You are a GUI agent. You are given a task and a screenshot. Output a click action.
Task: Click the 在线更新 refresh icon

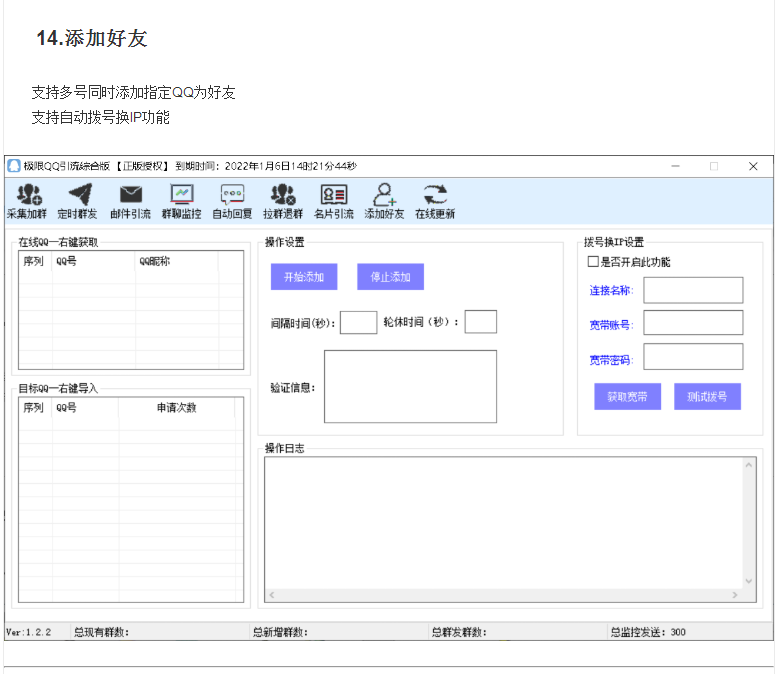(435, 195)
